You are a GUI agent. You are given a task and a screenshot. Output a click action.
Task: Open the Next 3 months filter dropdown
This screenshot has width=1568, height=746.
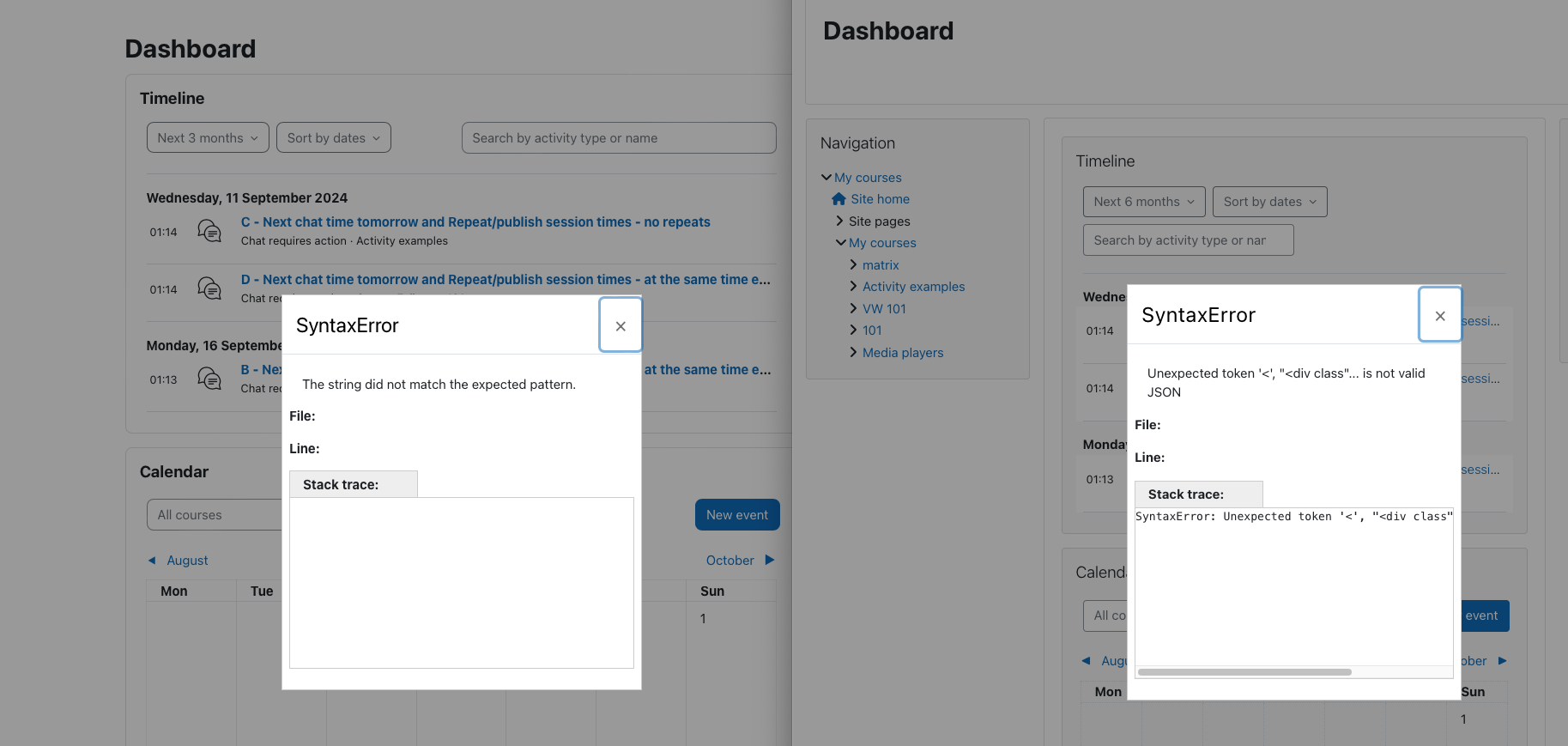(208, 138)
